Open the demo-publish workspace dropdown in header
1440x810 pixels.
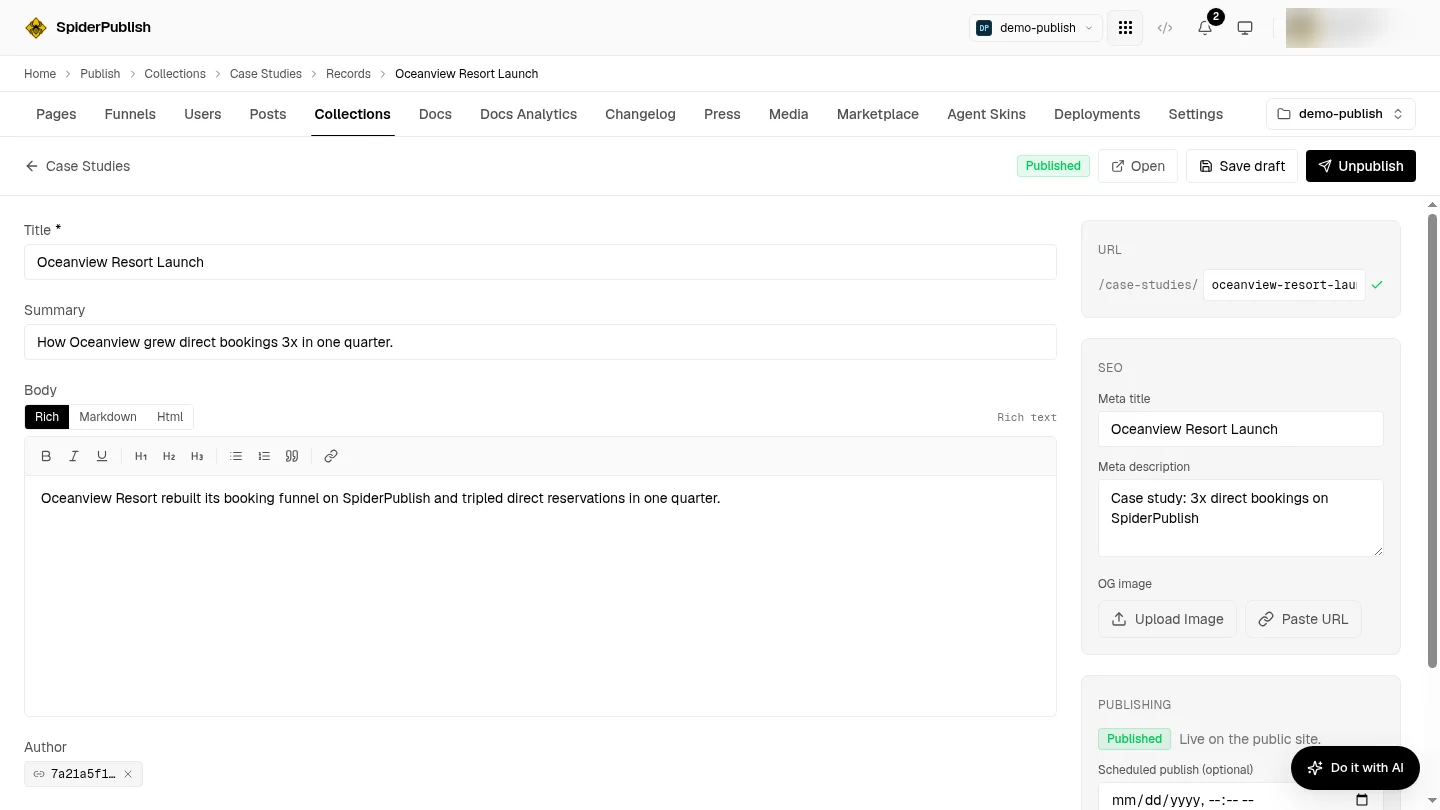click(x=1036, y=28)
